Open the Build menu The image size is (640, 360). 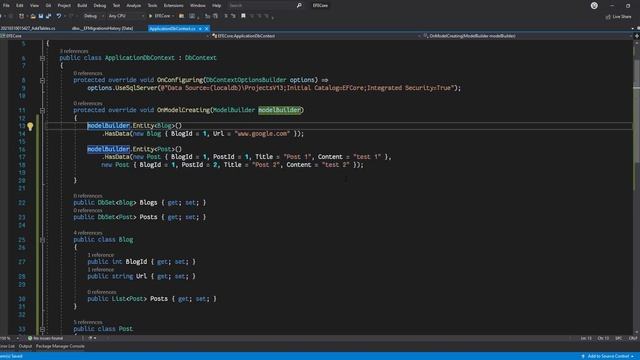click(x=82, y=6)
